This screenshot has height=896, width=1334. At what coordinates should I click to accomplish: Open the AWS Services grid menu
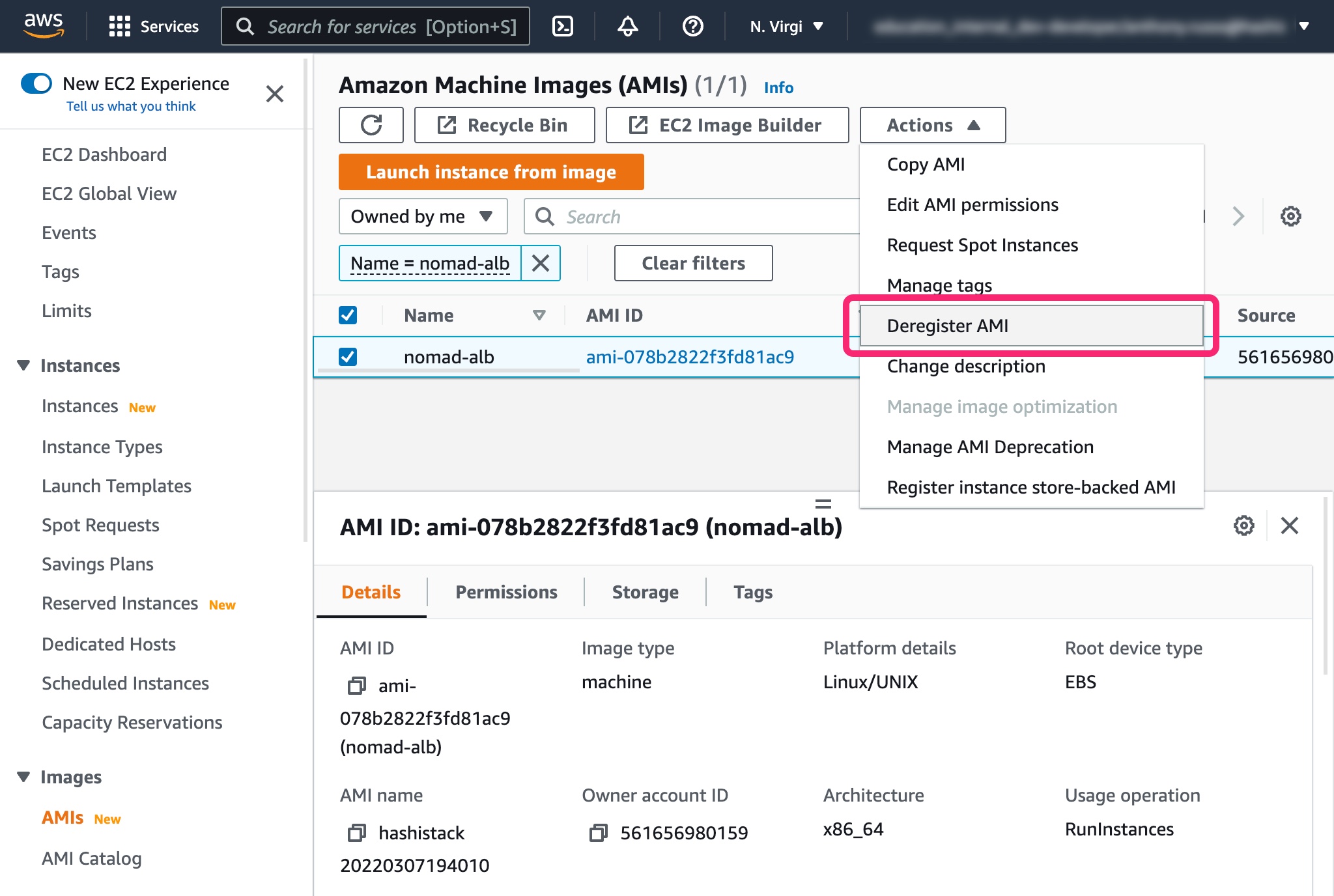point(120,26)
